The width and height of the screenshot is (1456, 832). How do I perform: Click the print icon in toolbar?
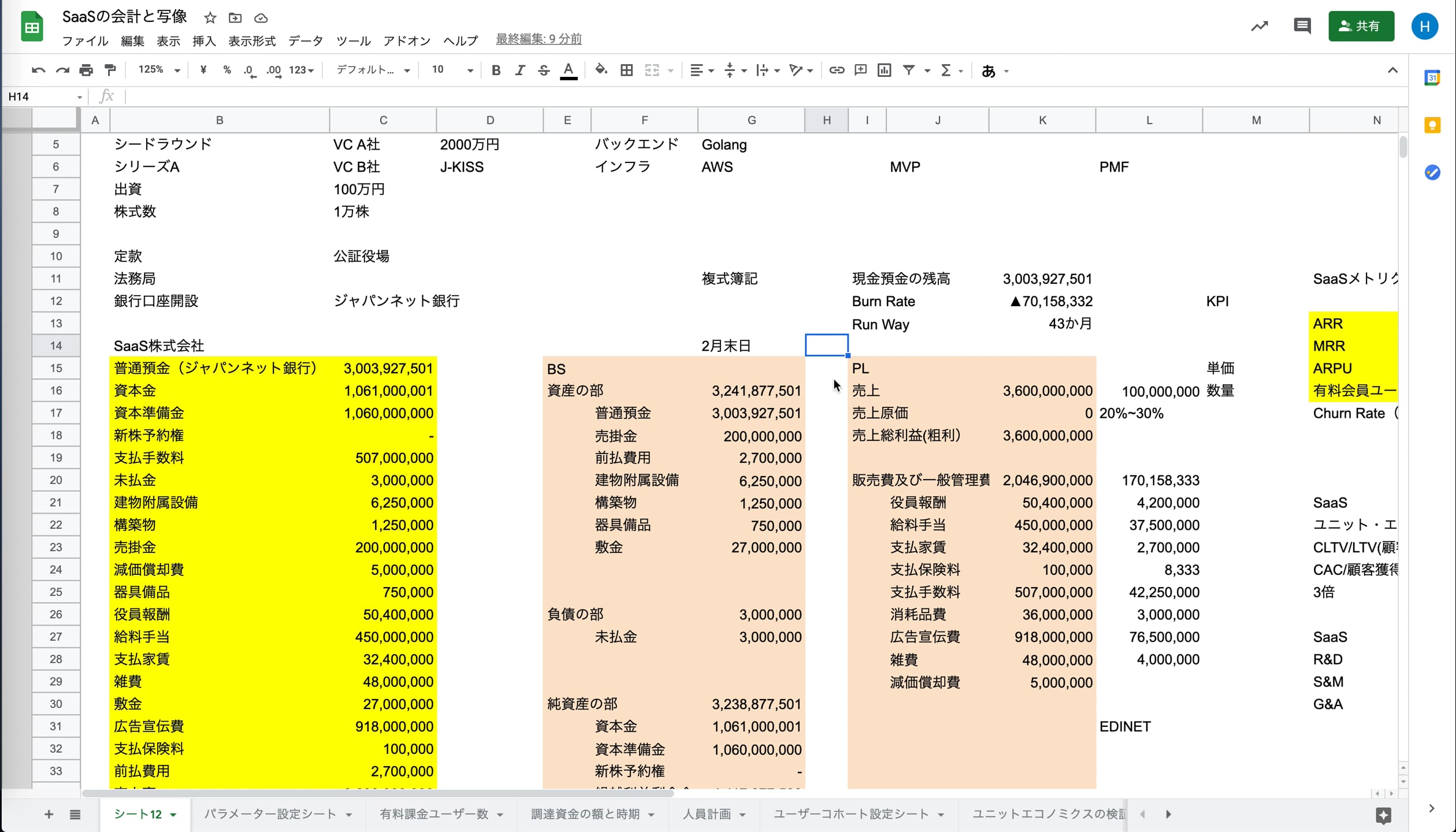point(86,70)
